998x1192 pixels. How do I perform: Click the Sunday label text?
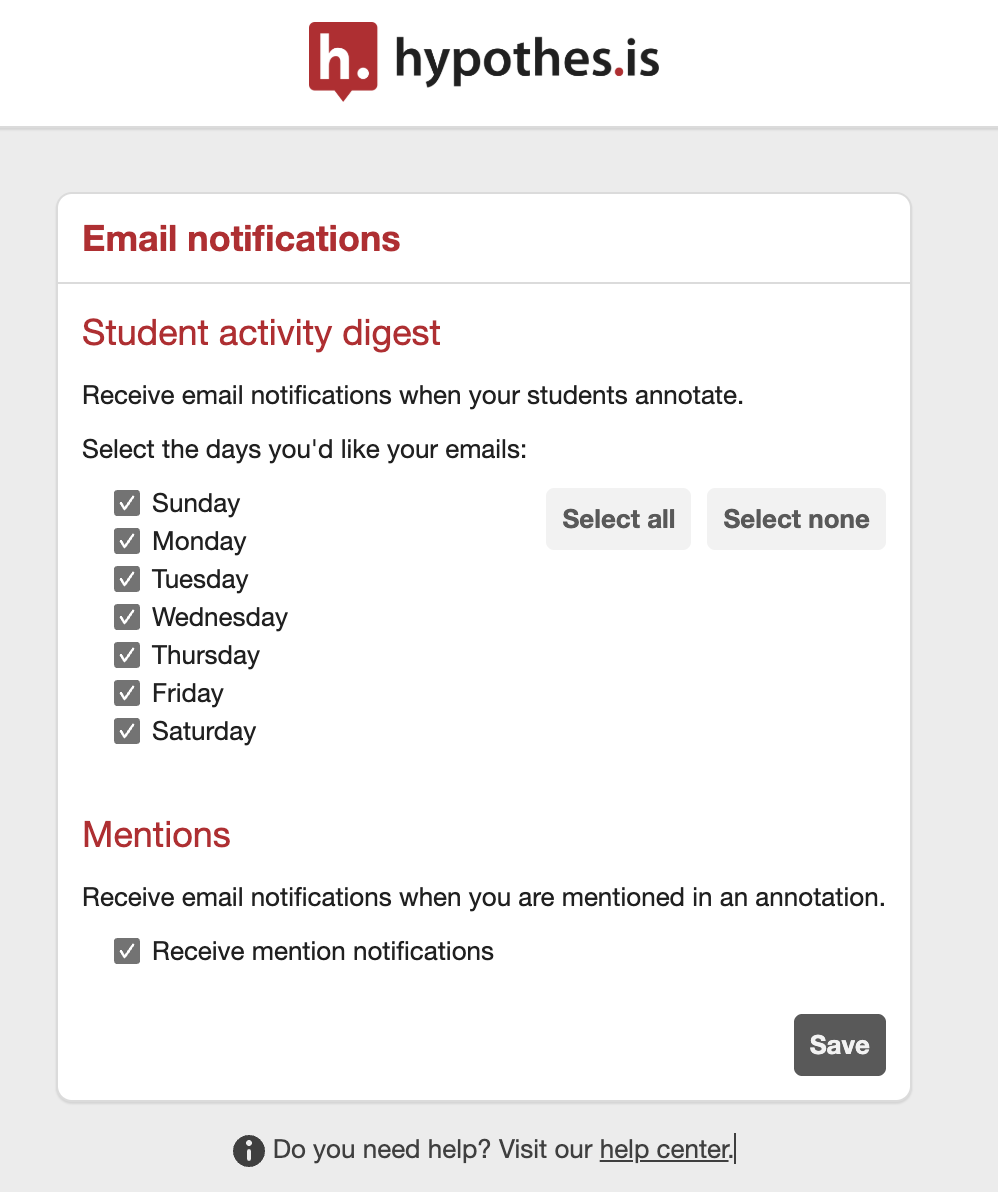pyautogui.click(x=196, y=503)
